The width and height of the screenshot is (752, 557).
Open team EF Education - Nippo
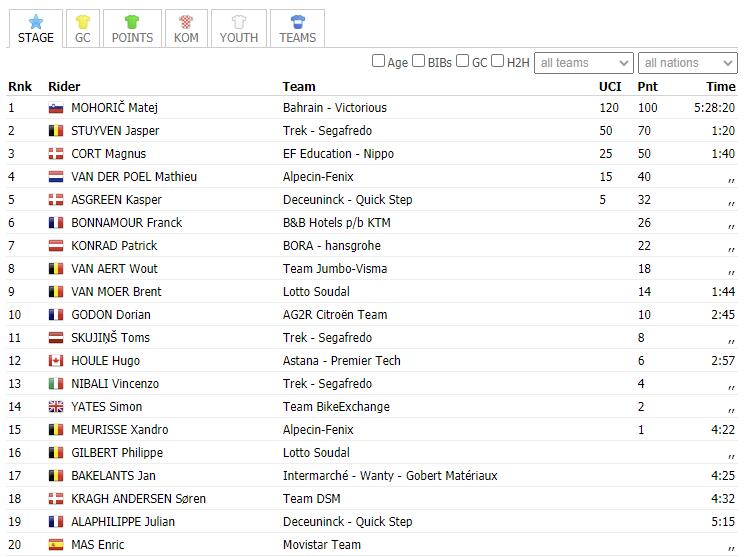pos(338,154)
